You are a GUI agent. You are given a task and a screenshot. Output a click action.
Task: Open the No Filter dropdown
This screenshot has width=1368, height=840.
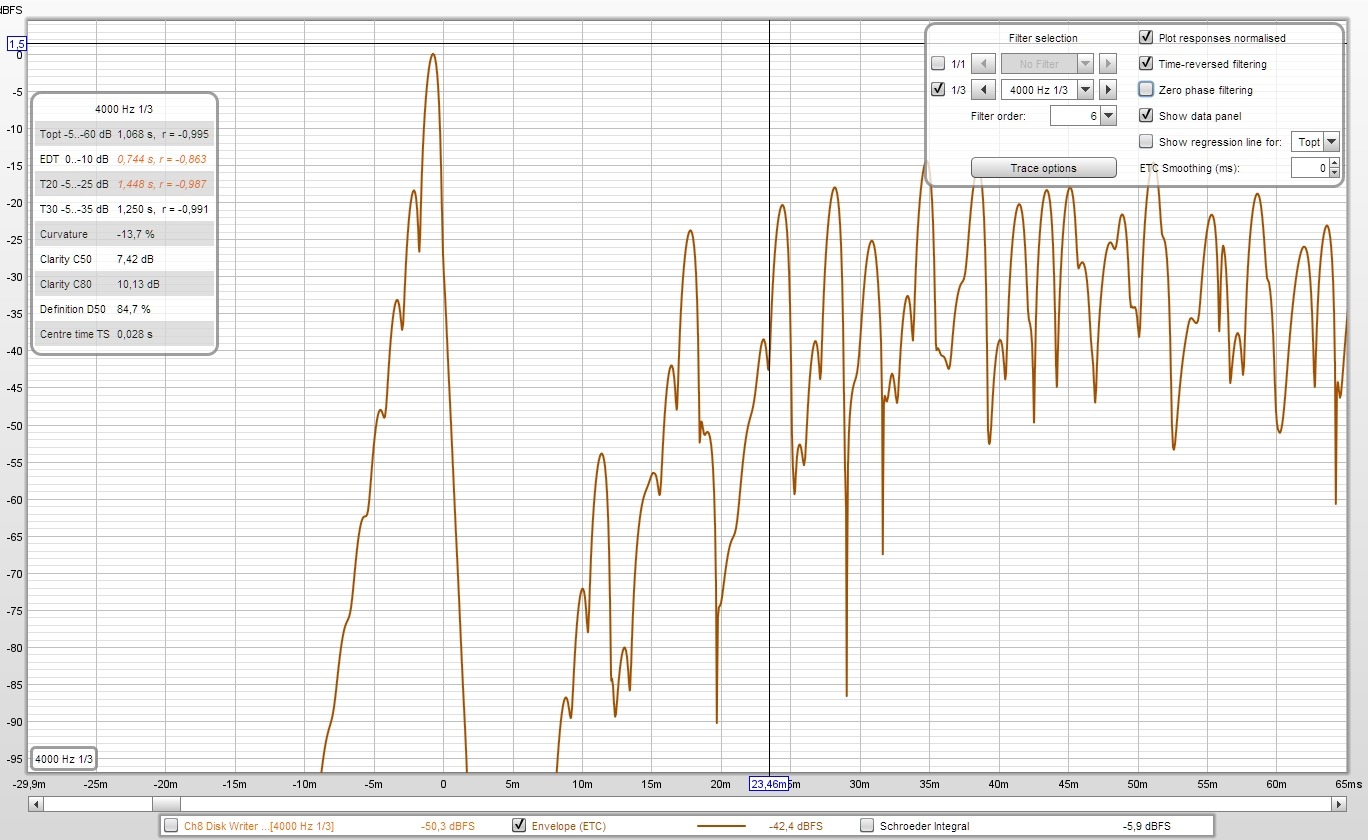tap(1085, 64)
